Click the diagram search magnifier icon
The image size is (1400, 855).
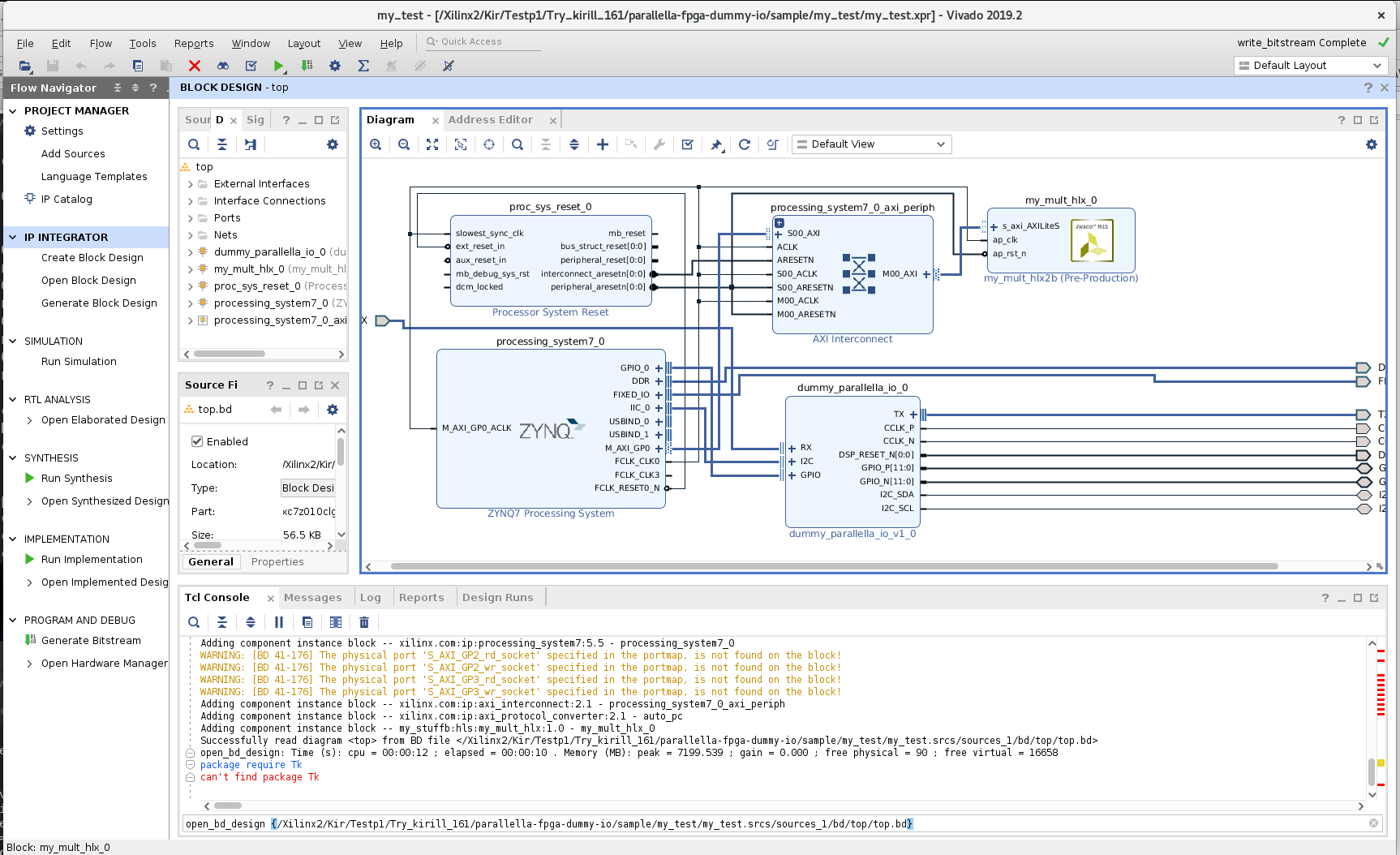[x=517, y=144]
